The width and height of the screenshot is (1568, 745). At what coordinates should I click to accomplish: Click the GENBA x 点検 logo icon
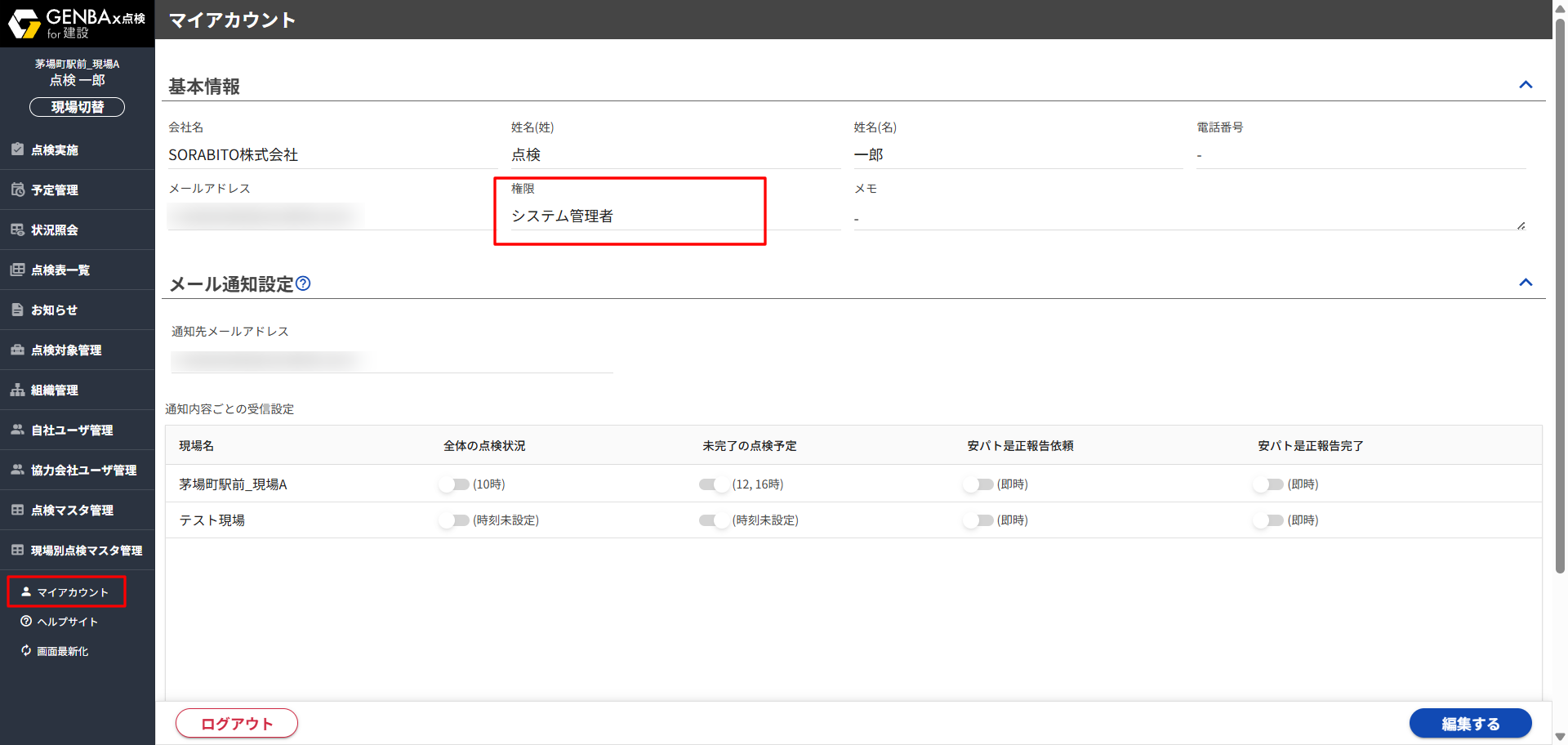(x=24, y=24)
